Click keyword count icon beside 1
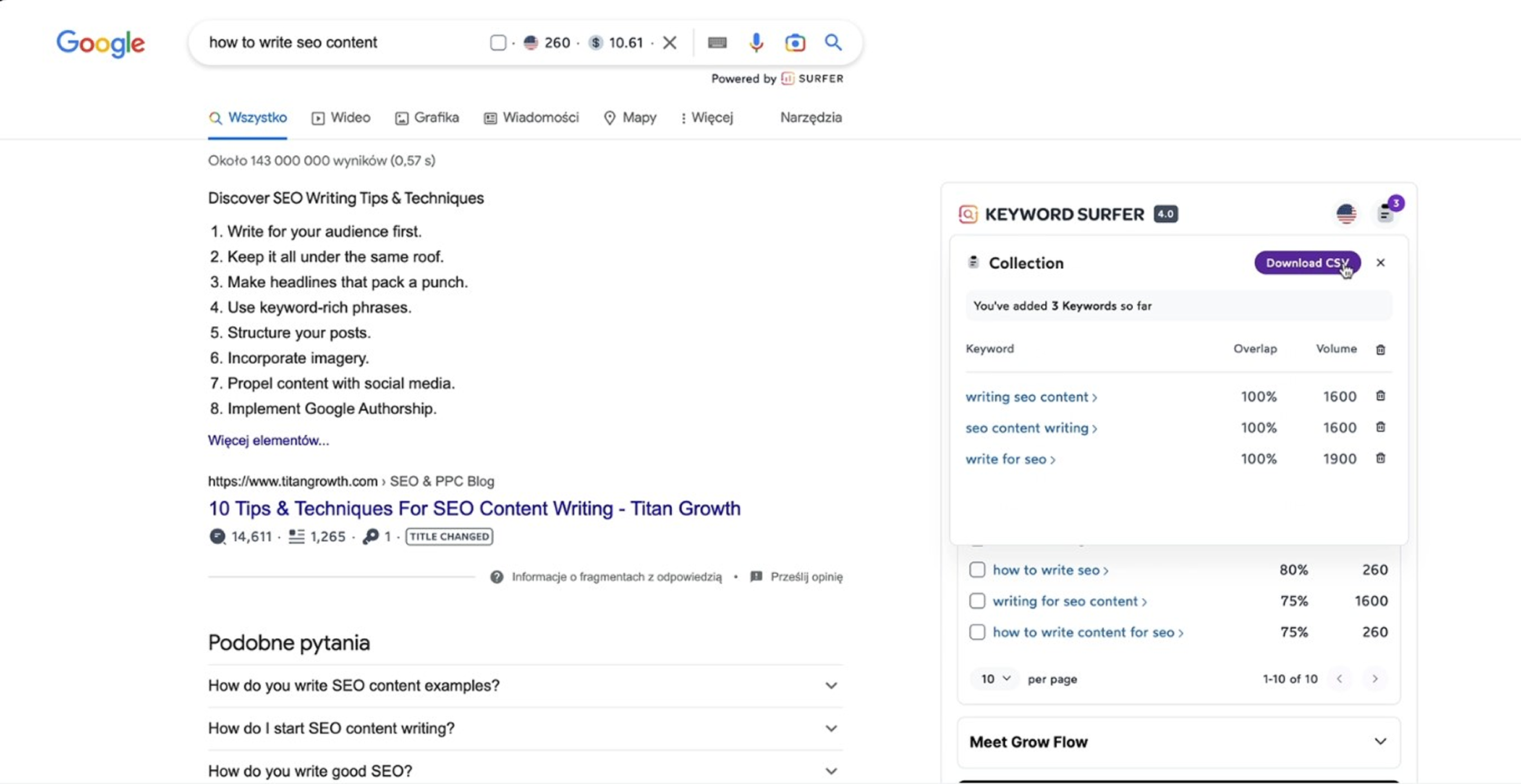This screenshot has width=1521, height=784. pos(371,536)
